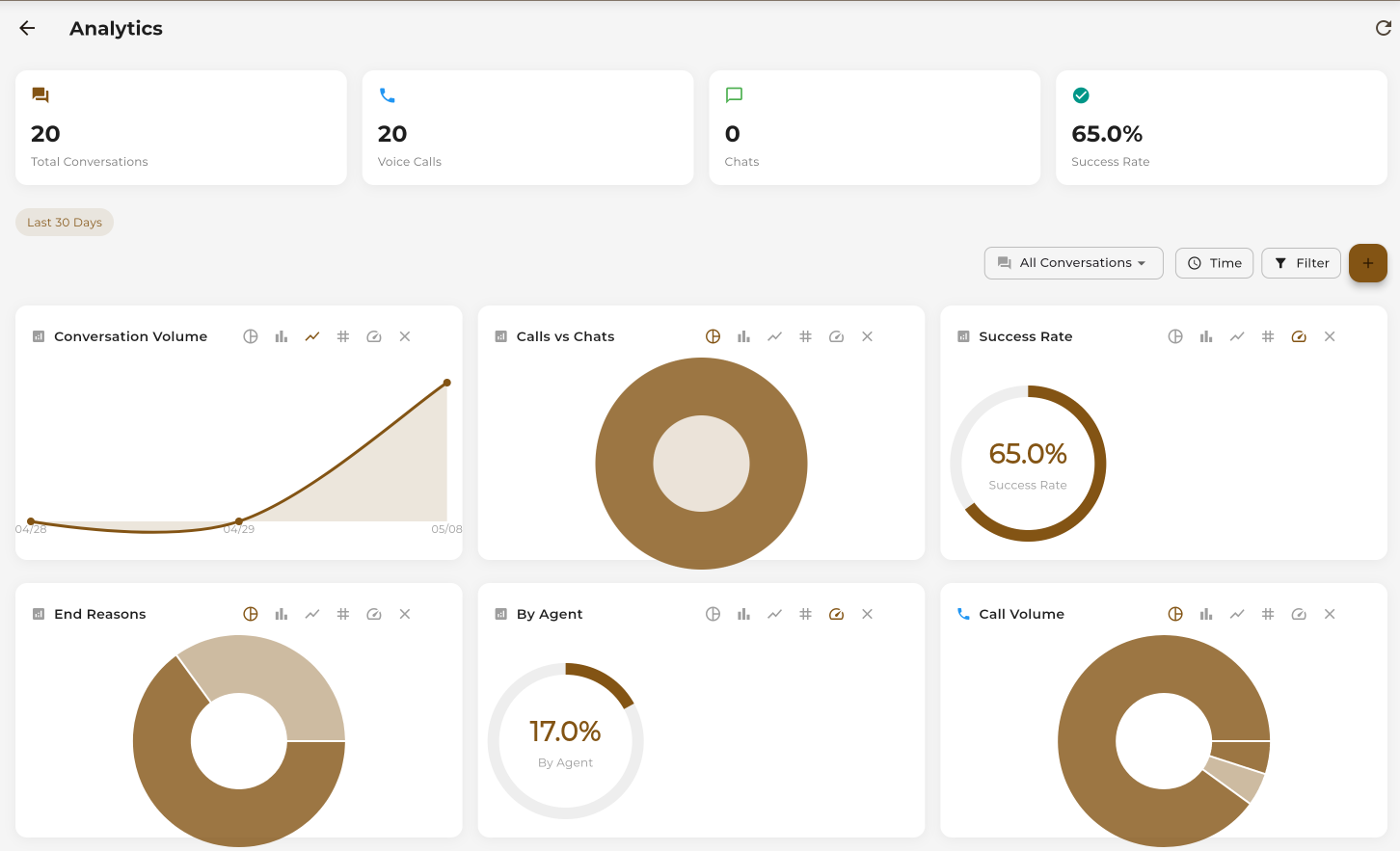Open the All Conversations dropdown

pos(1073,263)
